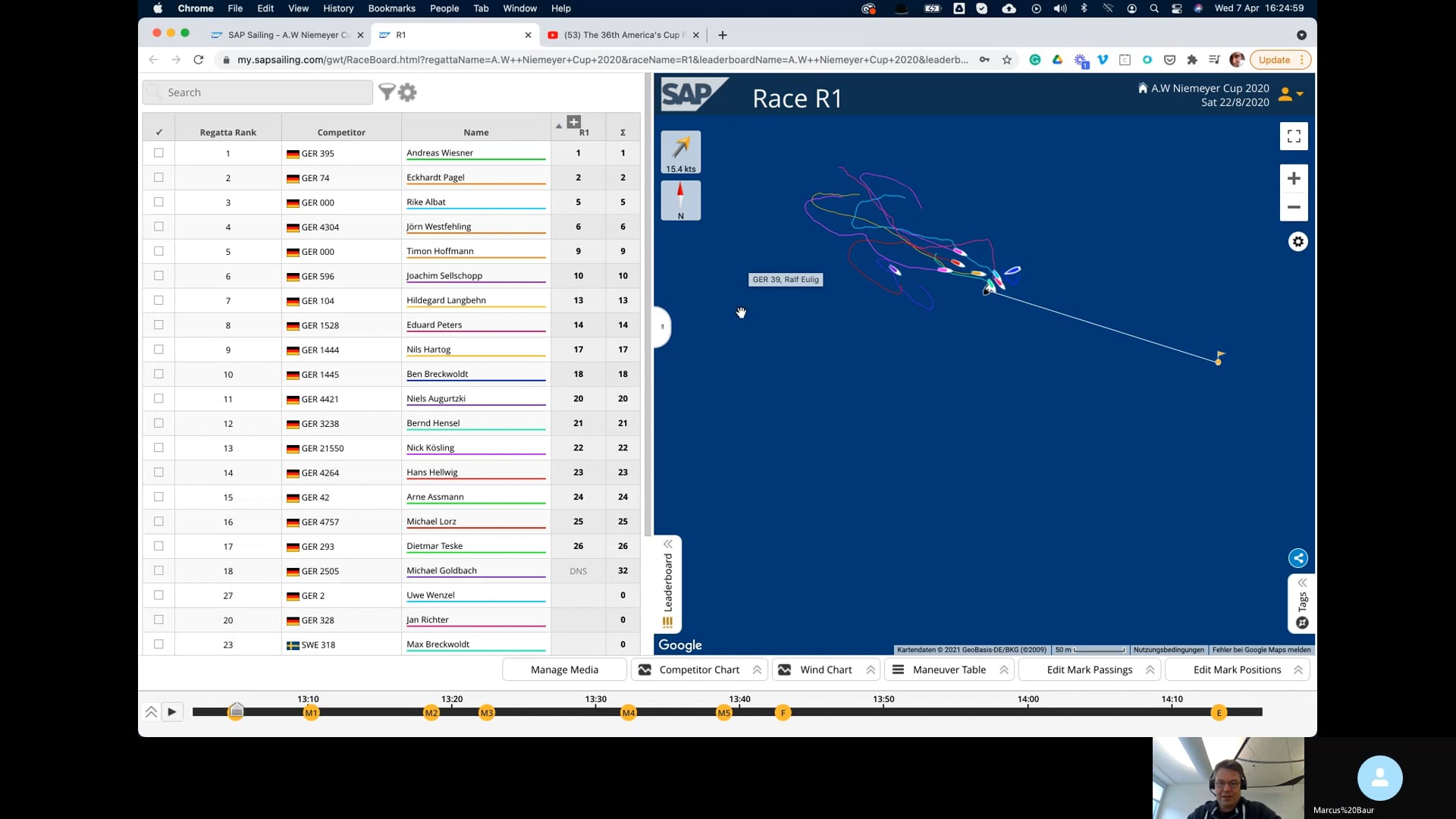Check the box for Andreas Wiesner
Image resolution: width=1456 pixels, height=819 pixels.
tap(158, 153)
